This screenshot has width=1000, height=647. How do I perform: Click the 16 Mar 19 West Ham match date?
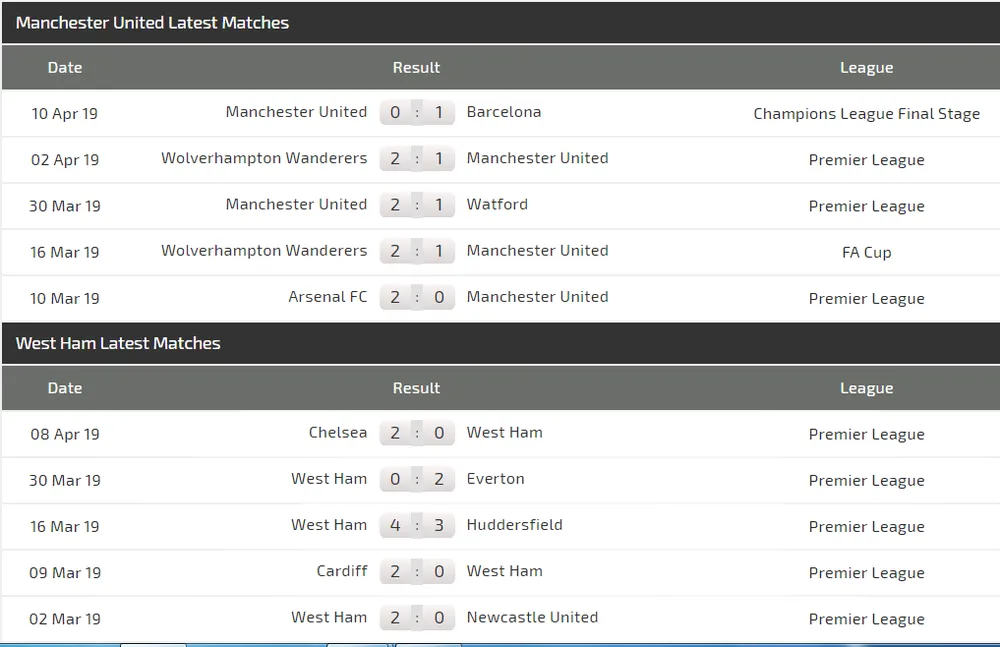pyautogui.click(x=64, y=526)
